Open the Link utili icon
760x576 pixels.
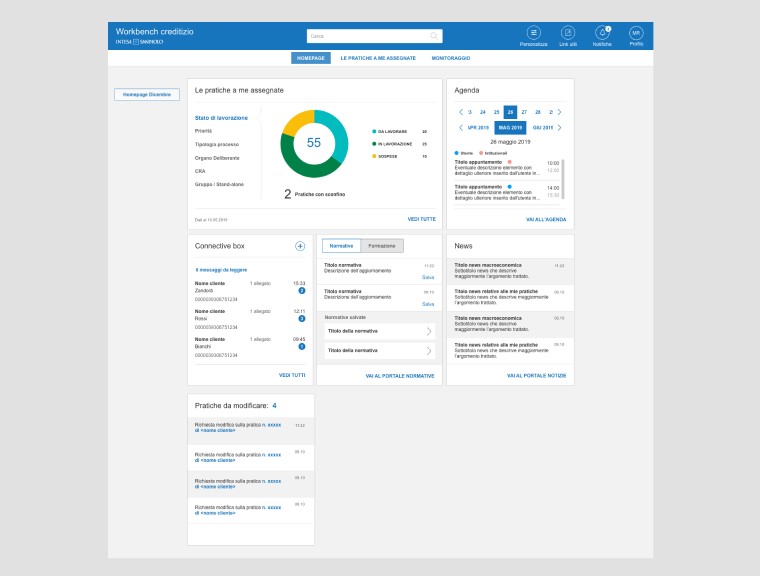[568, 33]
